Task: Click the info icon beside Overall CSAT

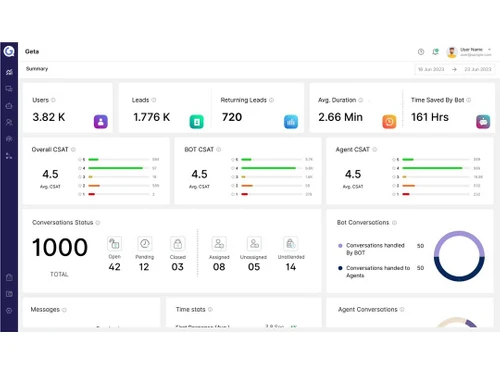Action: pos(73,149)
